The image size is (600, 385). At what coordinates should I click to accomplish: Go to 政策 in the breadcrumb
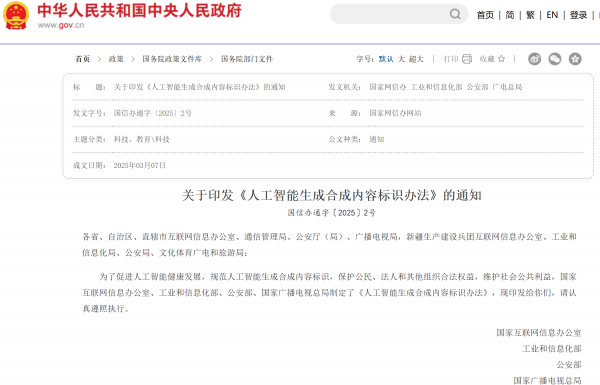[x=116, y=59]
